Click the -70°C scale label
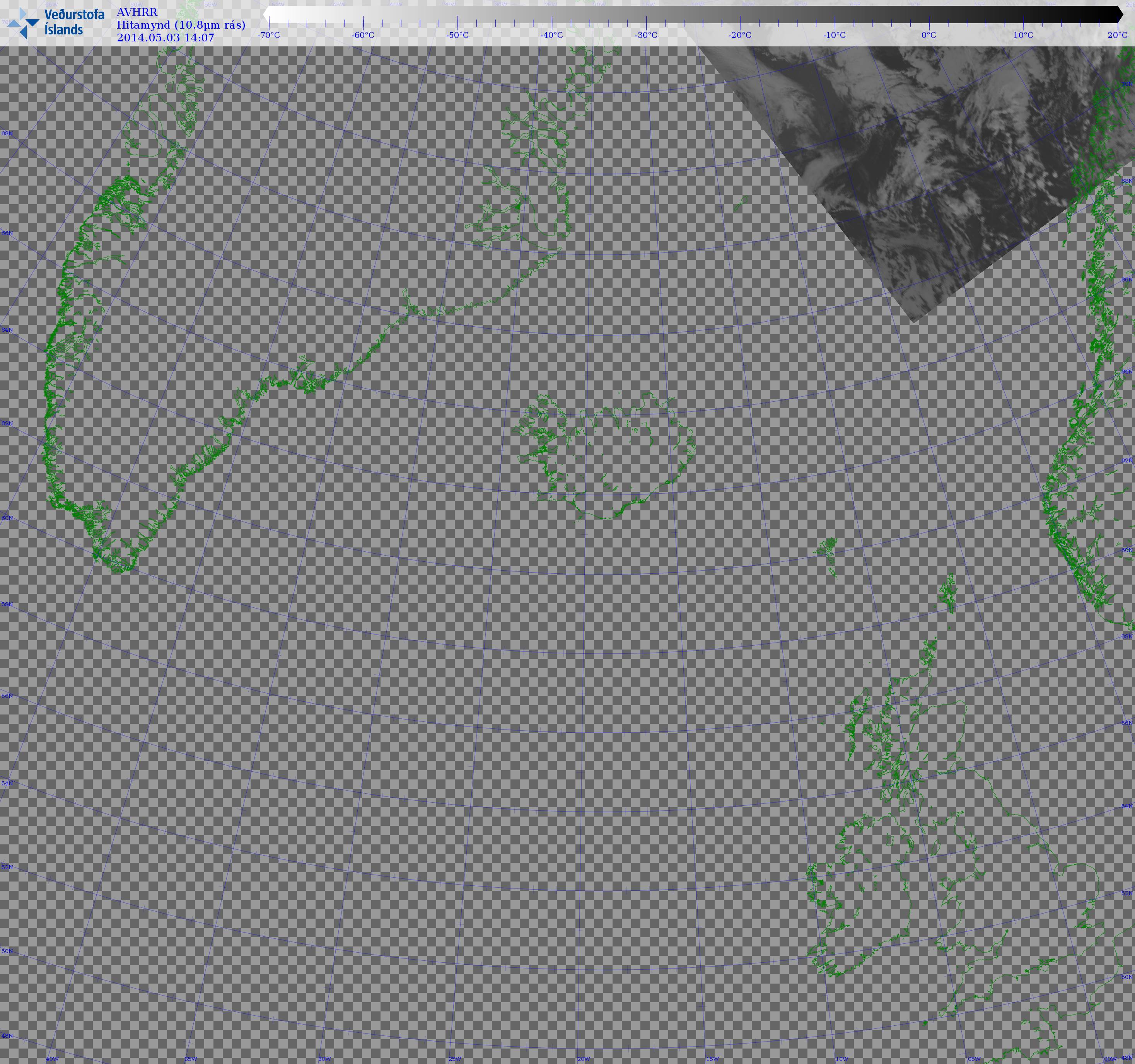The width and height of the screenshot is (1135, 1064). pos(268,35)
